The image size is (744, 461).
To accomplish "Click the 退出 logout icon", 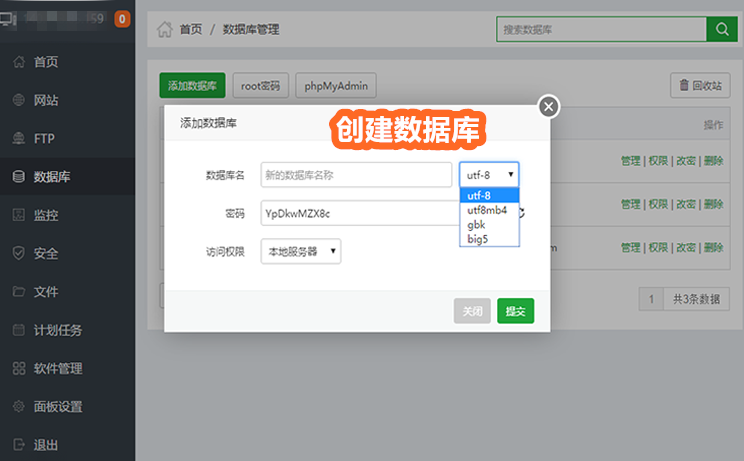I will (18, 445).
